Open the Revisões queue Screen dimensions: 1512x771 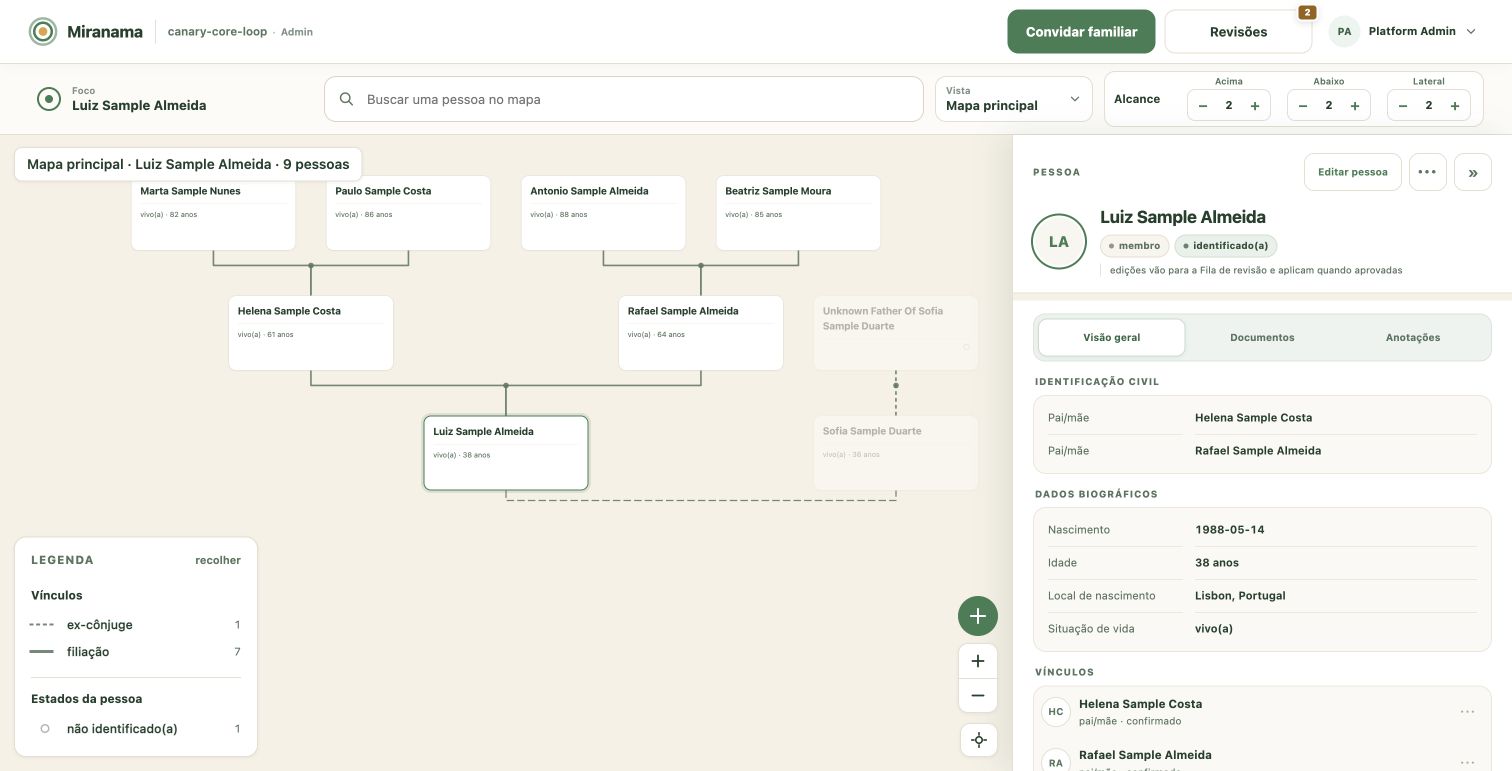[1238, 32]
